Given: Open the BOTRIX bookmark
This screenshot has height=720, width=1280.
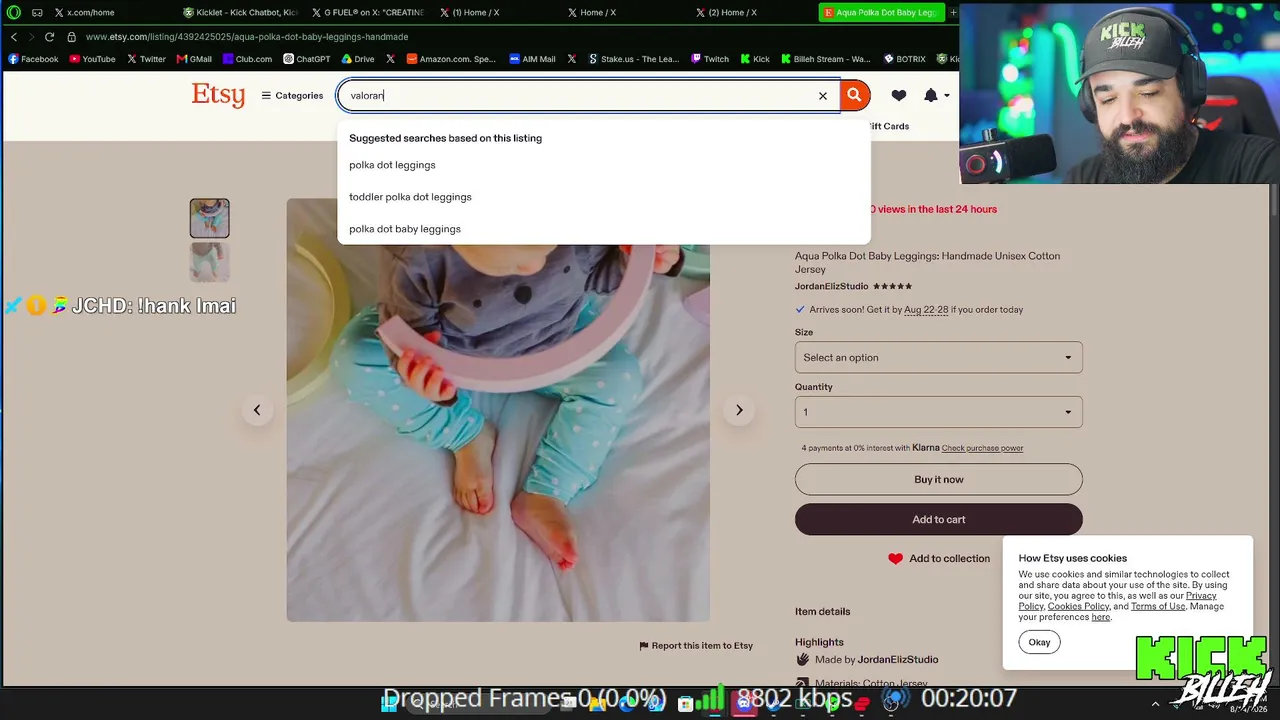Looking at the screenshot, I should [905, 59].
